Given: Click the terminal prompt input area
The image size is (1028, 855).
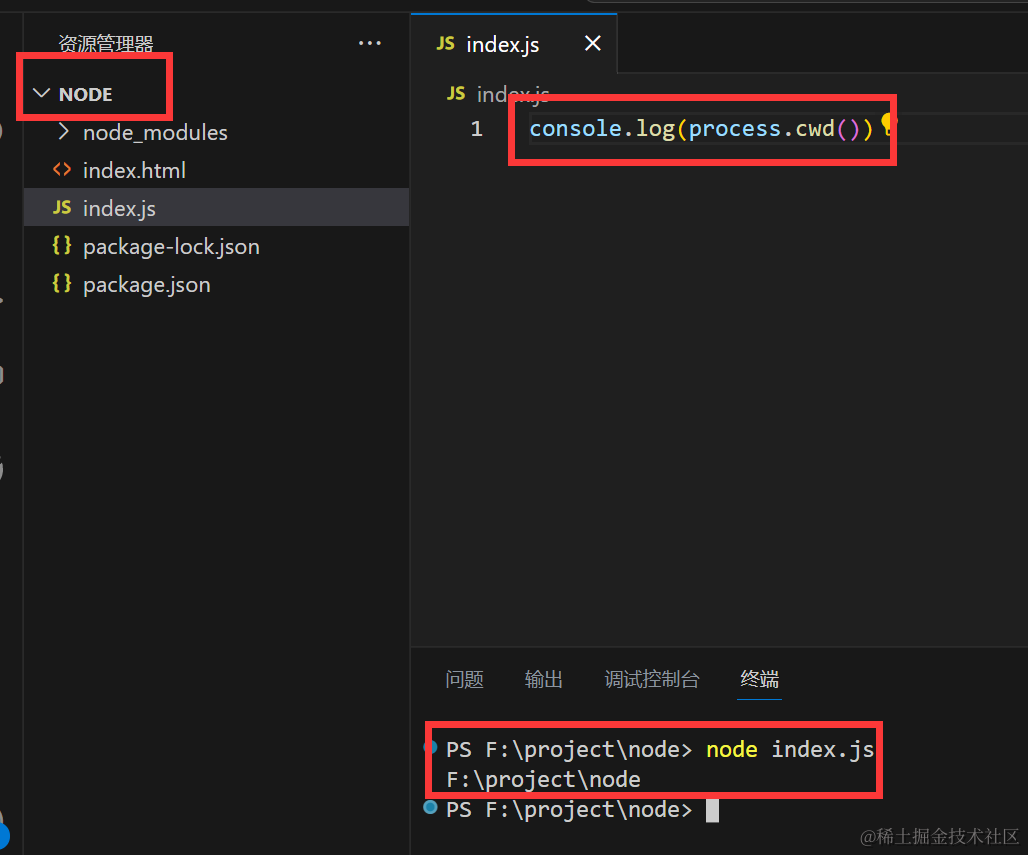Looking at the screenshot, I should point(713,810).
